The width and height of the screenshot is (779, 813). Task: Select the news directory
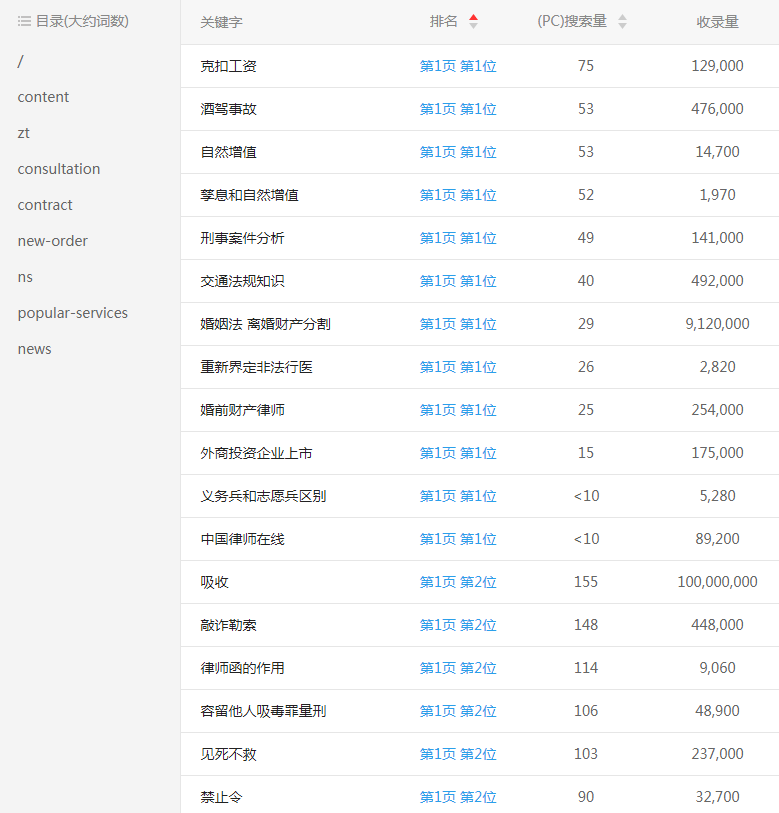[x=34, y=349]
